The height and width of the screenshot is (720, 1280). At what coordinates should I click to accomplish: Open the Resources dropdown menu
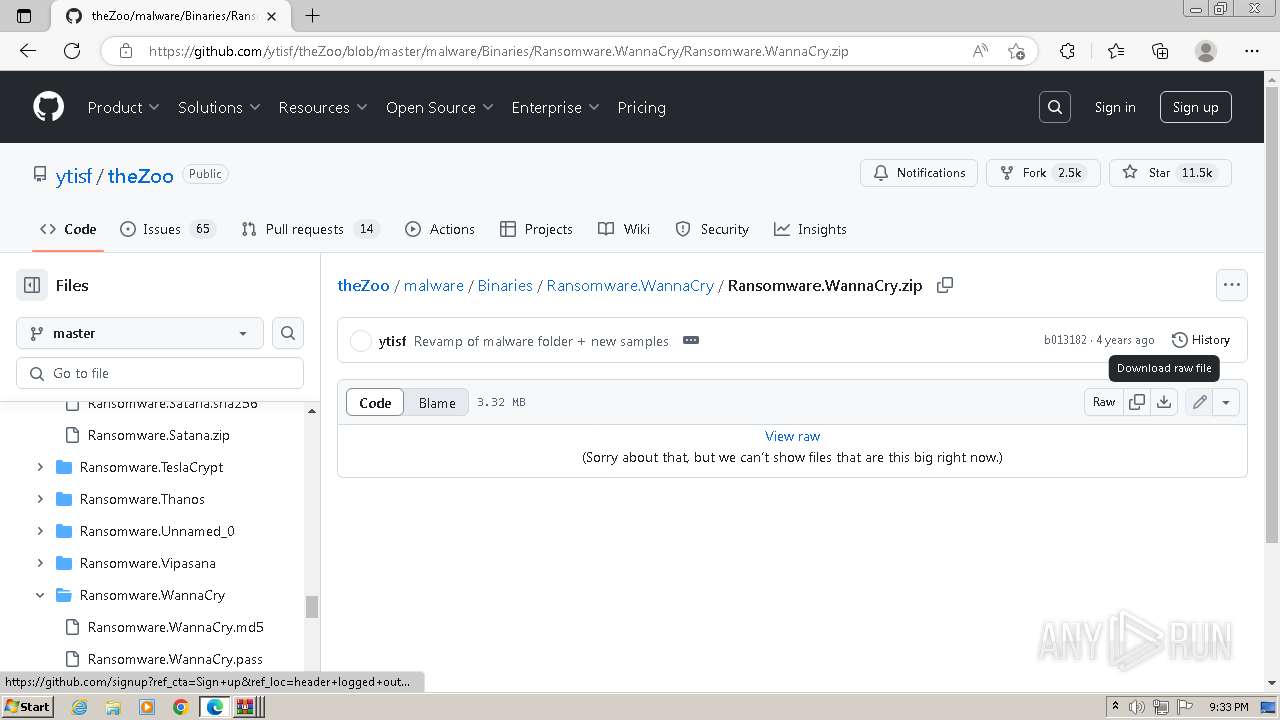[x=322, y=107]
